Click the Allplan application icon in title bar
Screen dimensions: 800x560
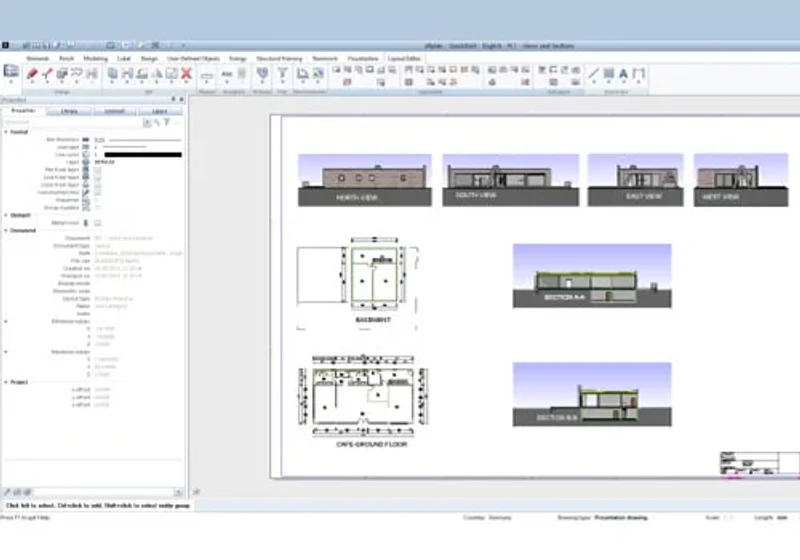tap(5, 45)
